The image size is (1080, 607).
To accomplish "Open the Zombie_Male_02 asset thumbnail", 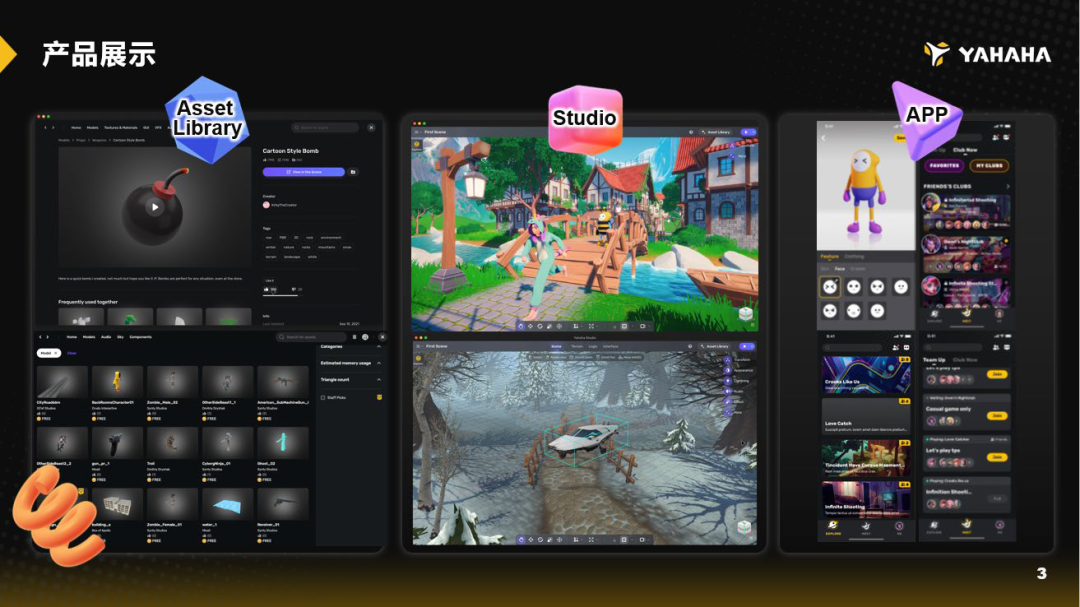I will 172,381.
